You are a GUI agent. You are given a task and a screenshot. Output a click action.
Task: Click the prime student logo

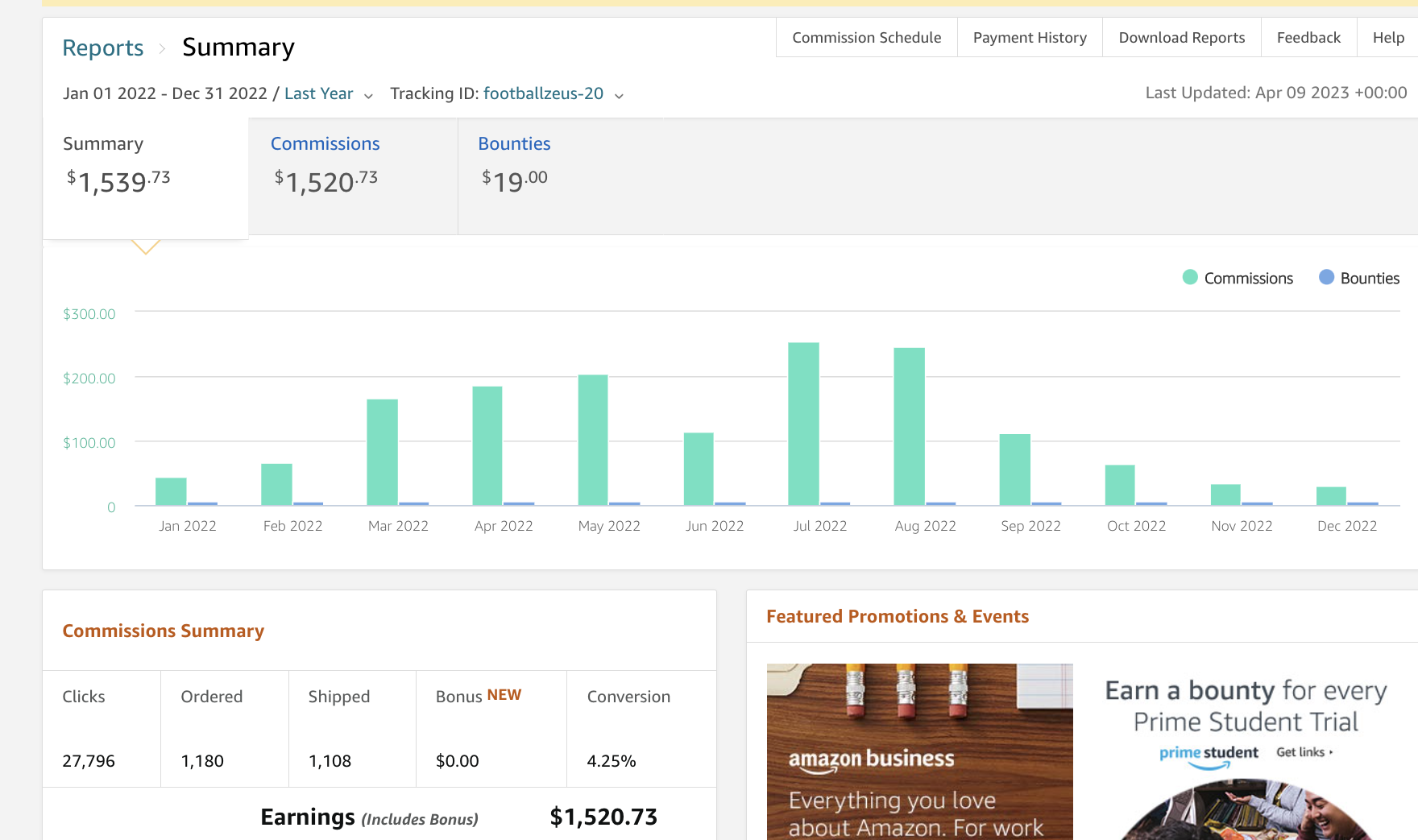click(x=1209, y=755)
